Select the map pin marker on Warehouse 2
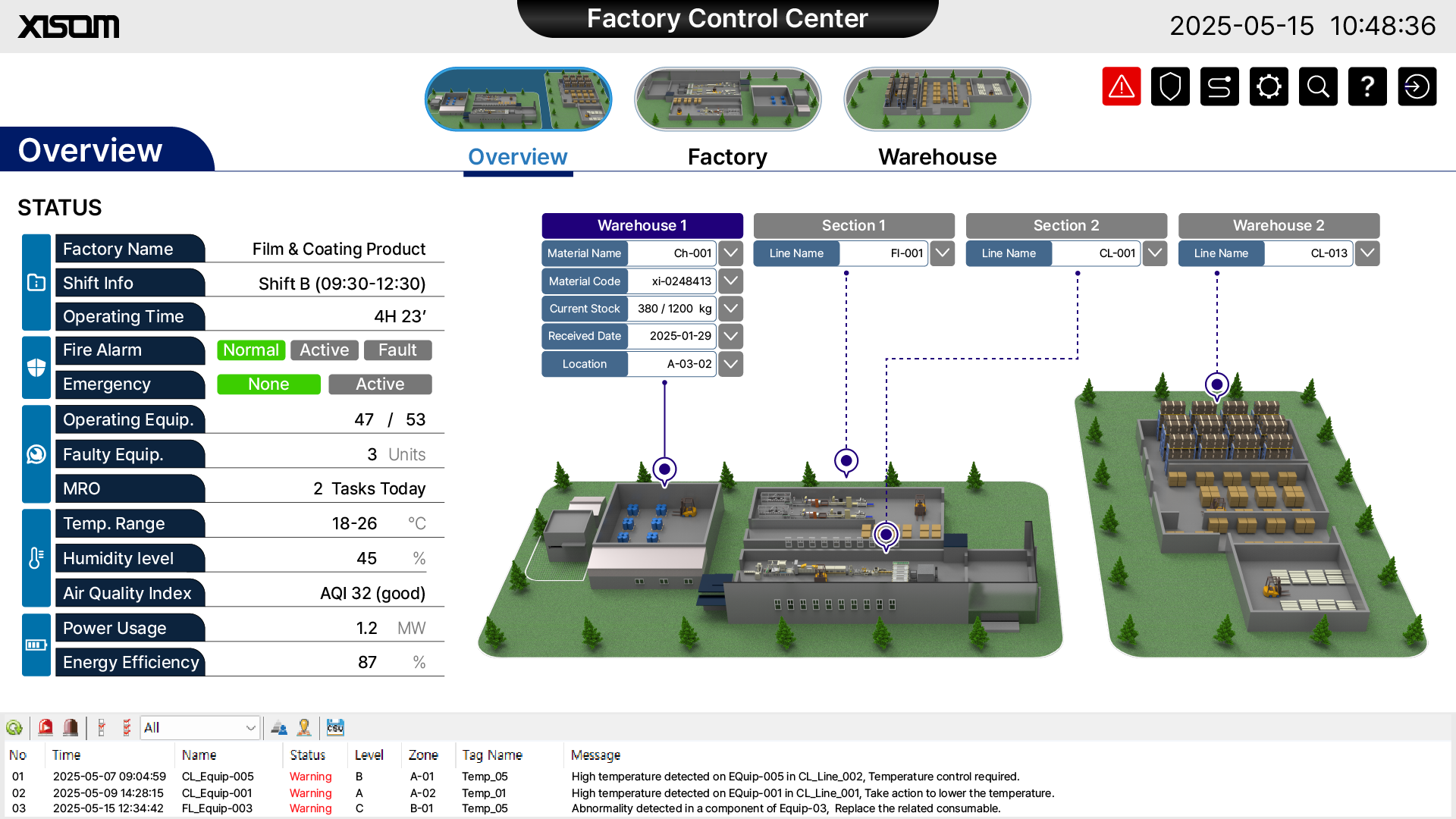Viewport: 1456px width, 819px height. click(1216, 385)
